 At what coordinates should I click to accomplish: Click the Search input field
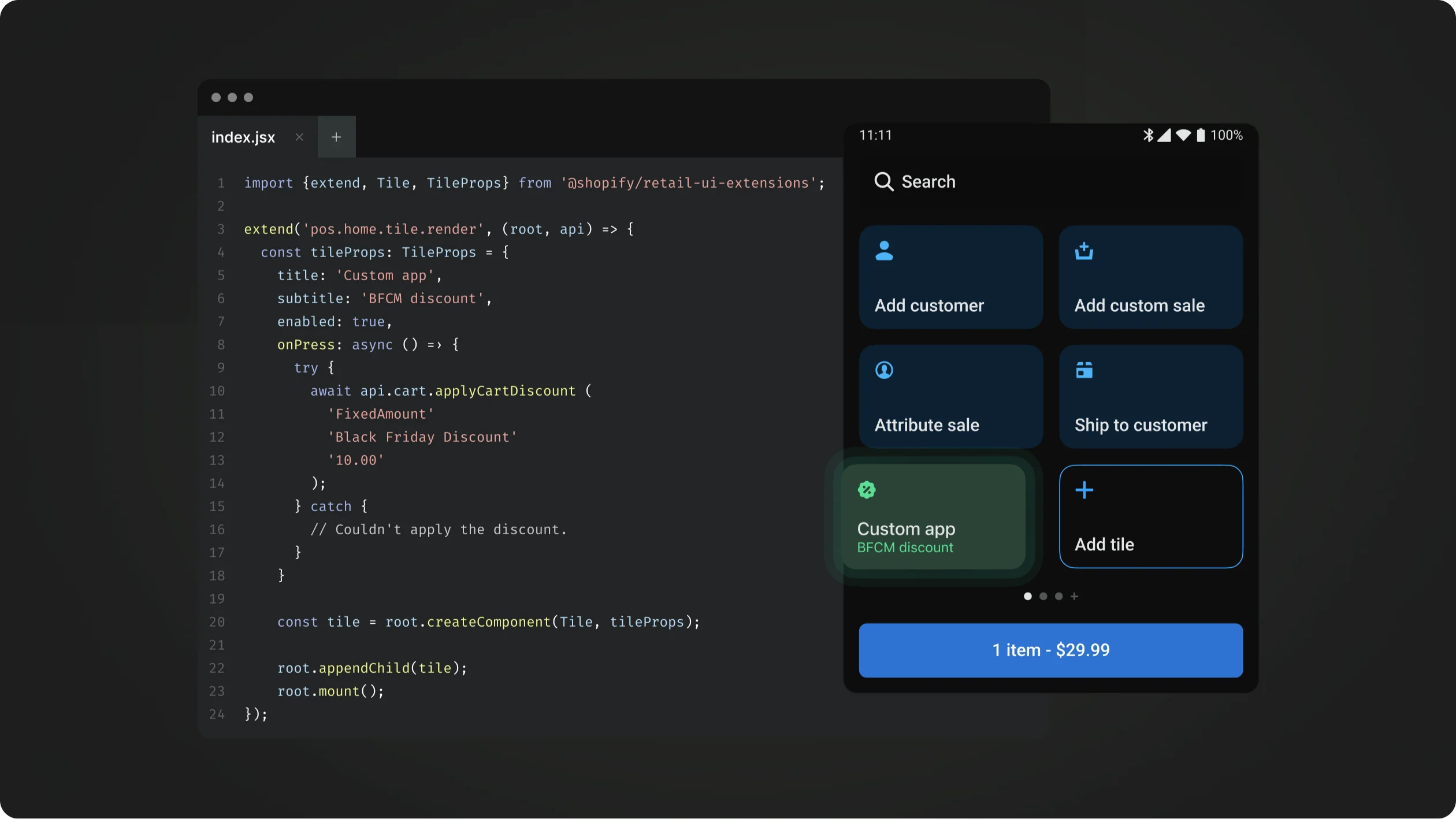[1051, 181]
